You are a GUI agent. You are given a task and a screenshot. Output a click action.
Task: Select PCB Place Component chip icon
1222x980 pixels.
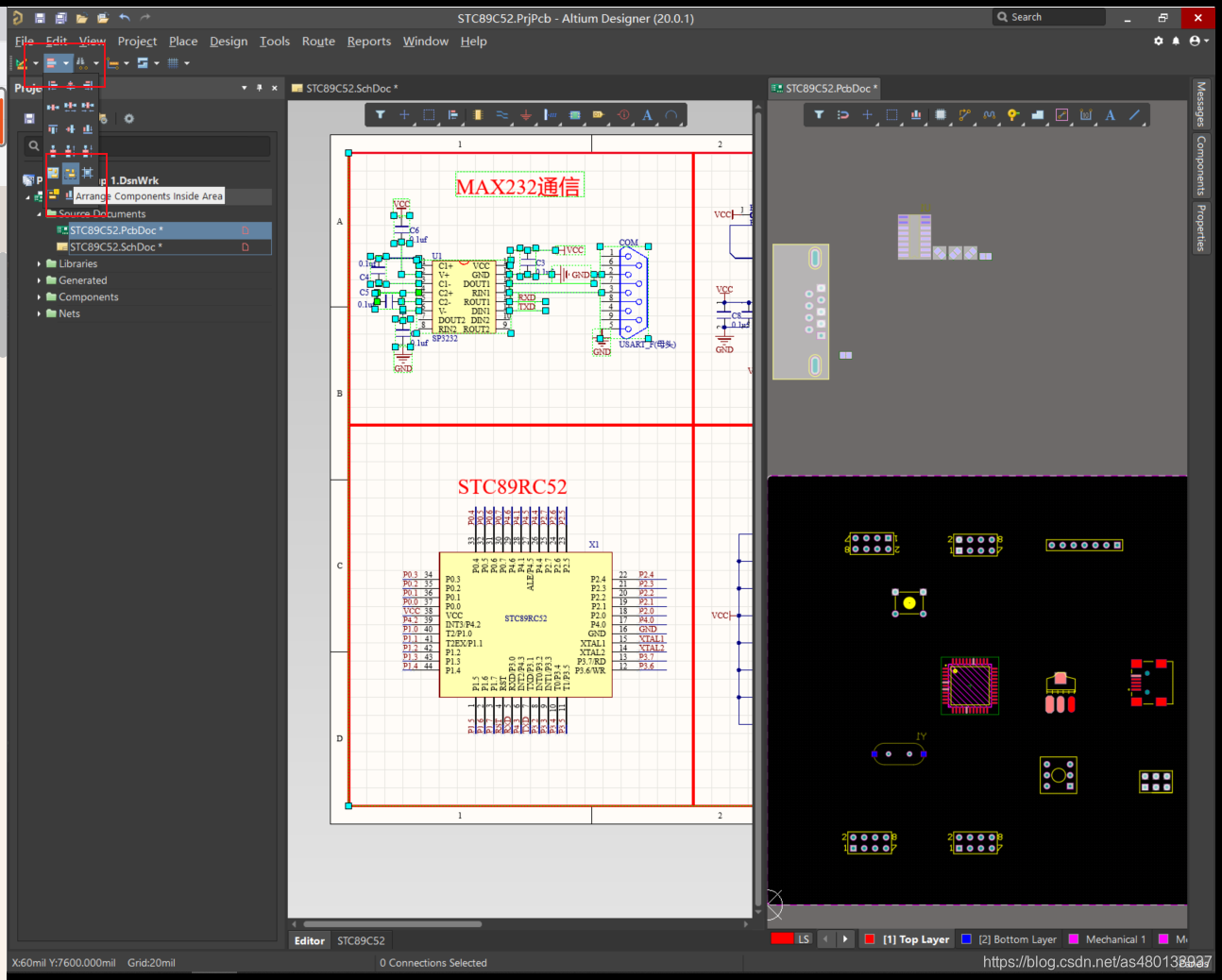941,115
